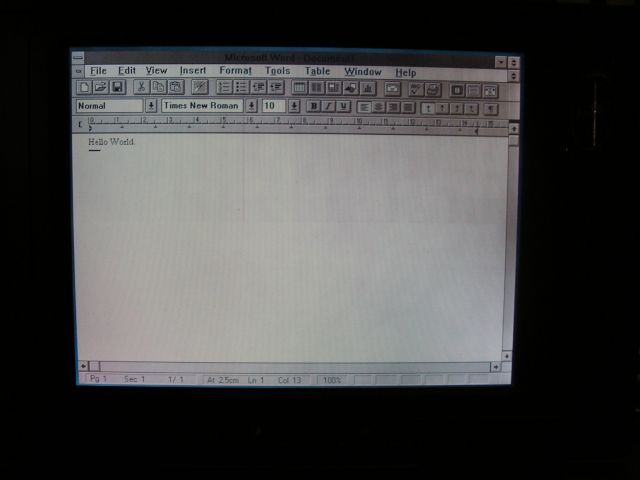
Task: Run the spelling check icon
Action: [416, 89]
